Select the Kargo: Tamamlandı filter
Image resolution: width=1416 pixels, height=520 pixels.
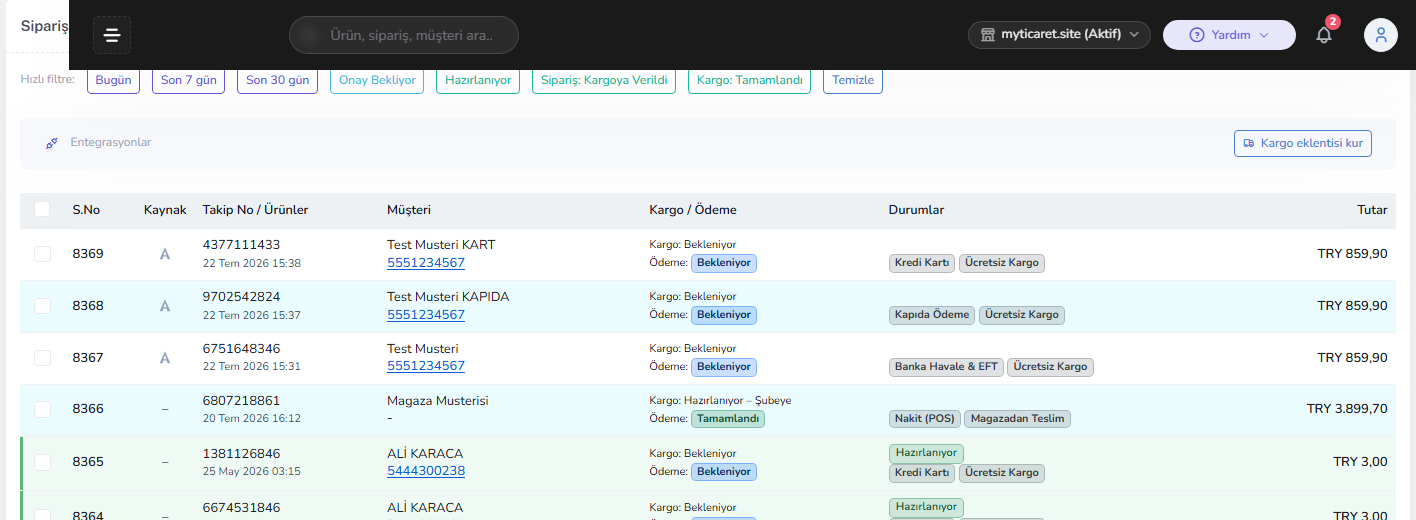coord(749,80)
